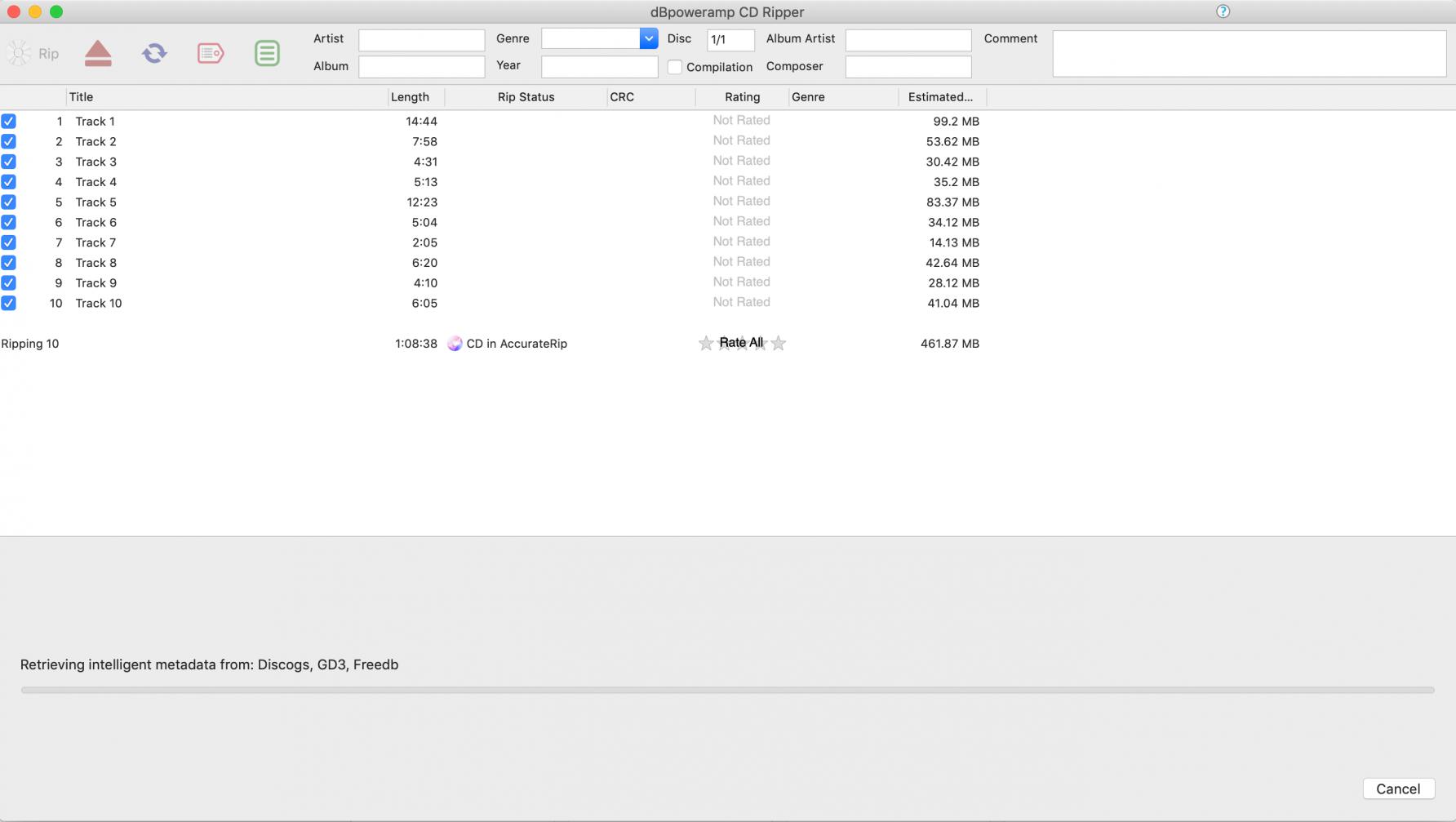Eject the CD using the eject icon
Screen dimensions: 1456x822
98,54
